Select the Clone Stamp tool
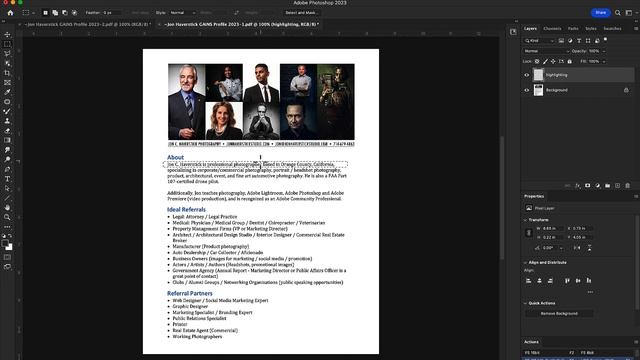This screenshot has width=640, height=360. coord(7,121)
